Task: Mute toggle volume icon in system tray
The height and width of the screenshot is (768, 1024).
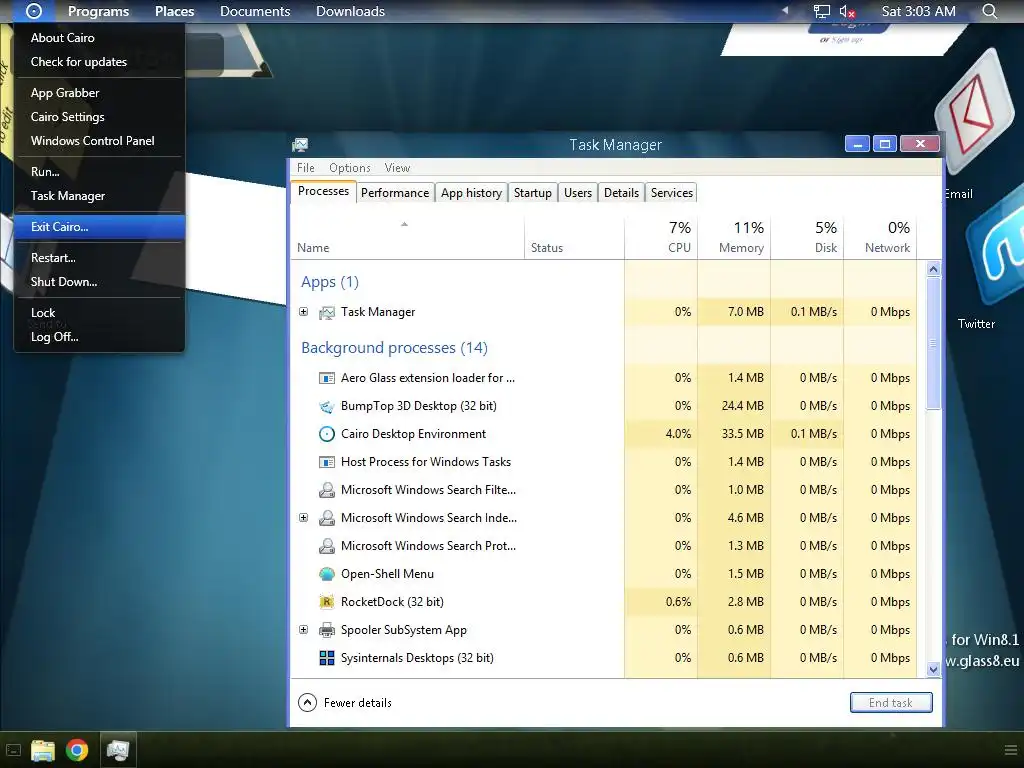Action: click(847, 11)
